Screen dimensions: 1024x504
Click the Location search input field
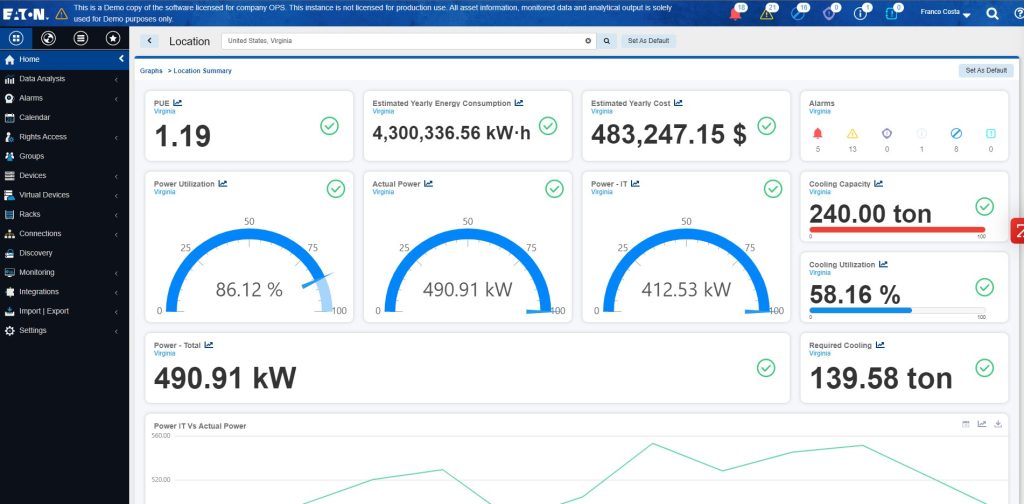pos(404,40)
